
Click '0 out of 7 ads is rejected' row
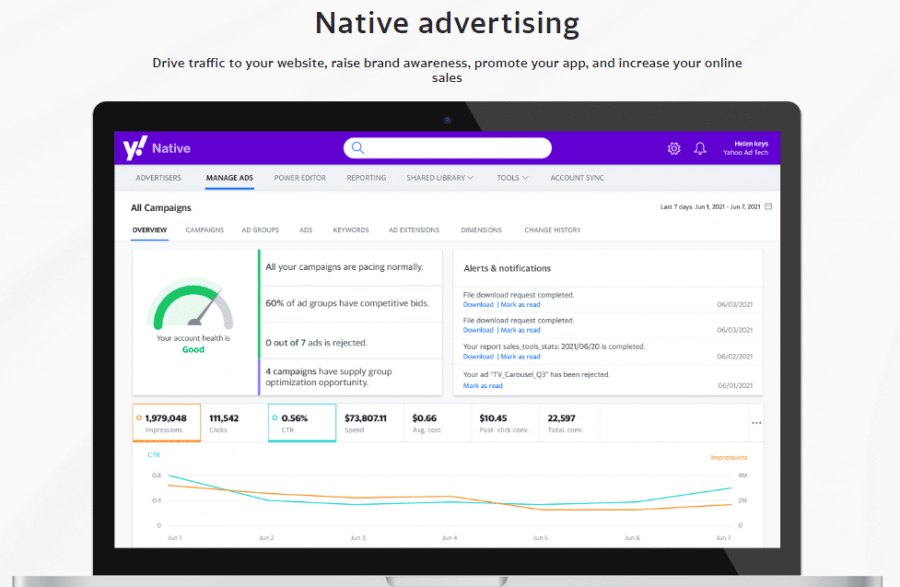click(x=351, y=342)
